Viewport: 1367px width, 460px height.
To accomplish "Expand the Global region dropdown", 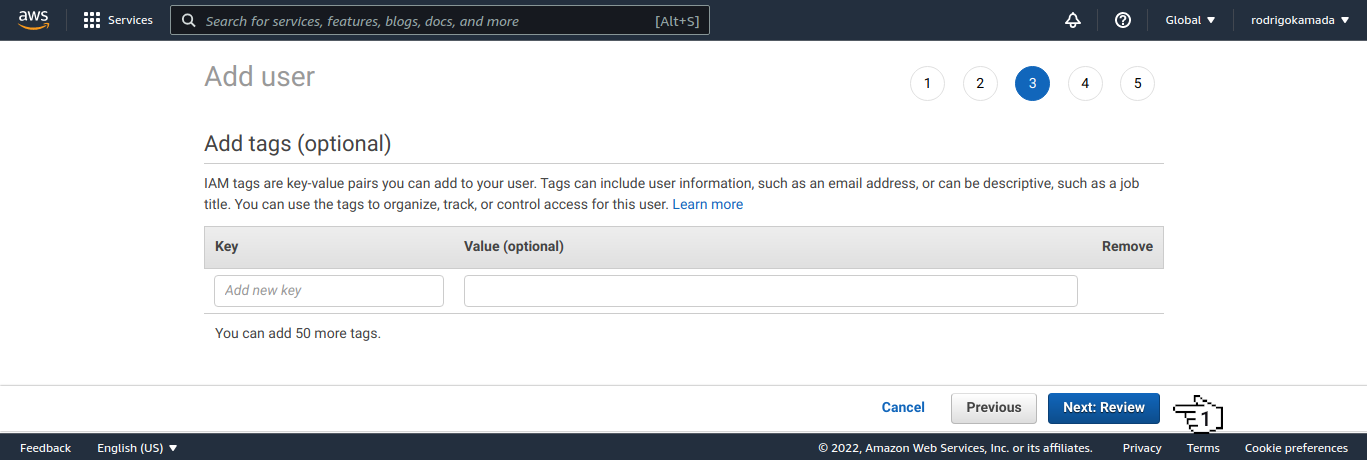I will [x=1190, y=20].
